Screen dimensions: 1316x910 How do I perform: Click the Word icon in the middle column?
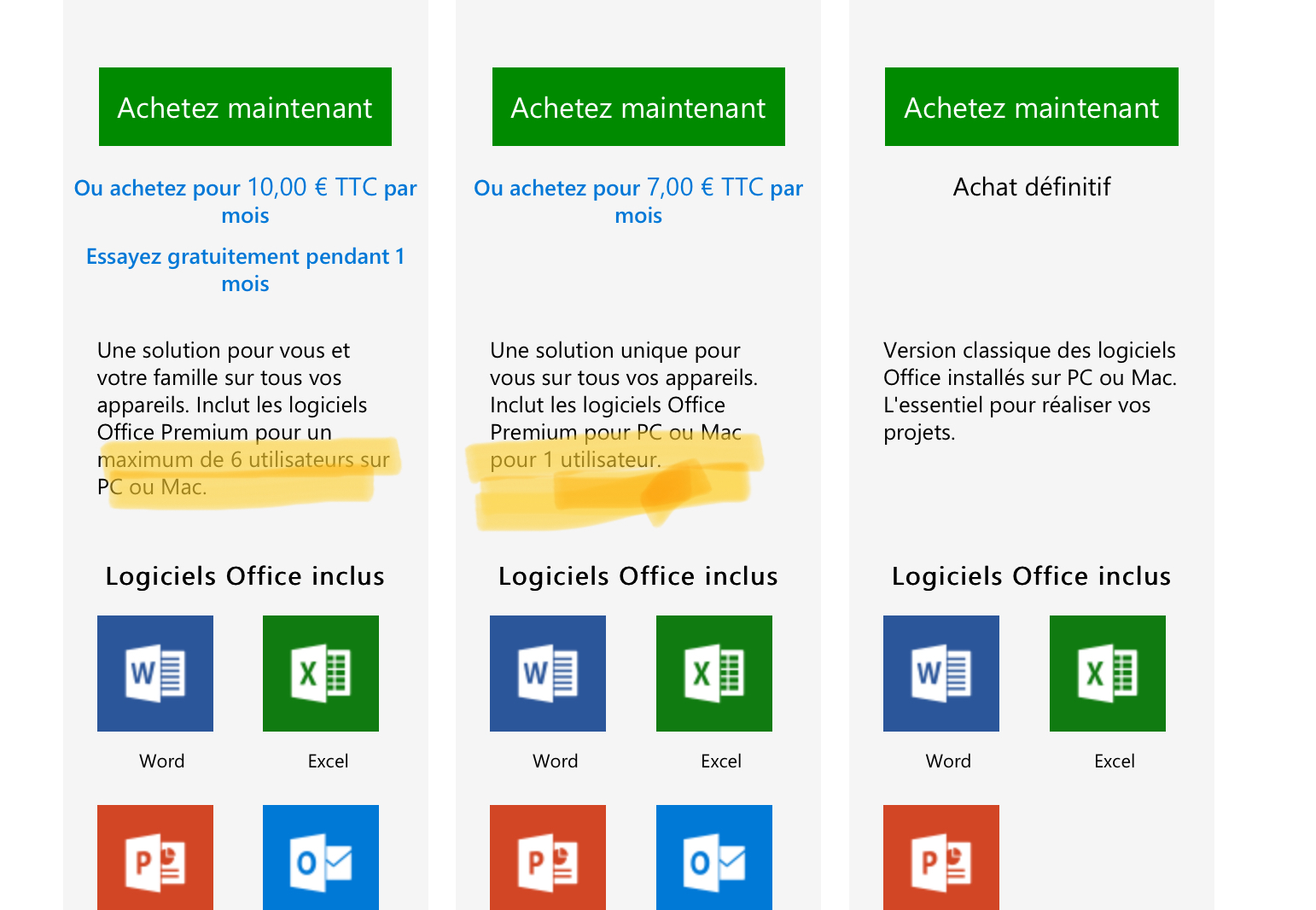pos(548,674)
